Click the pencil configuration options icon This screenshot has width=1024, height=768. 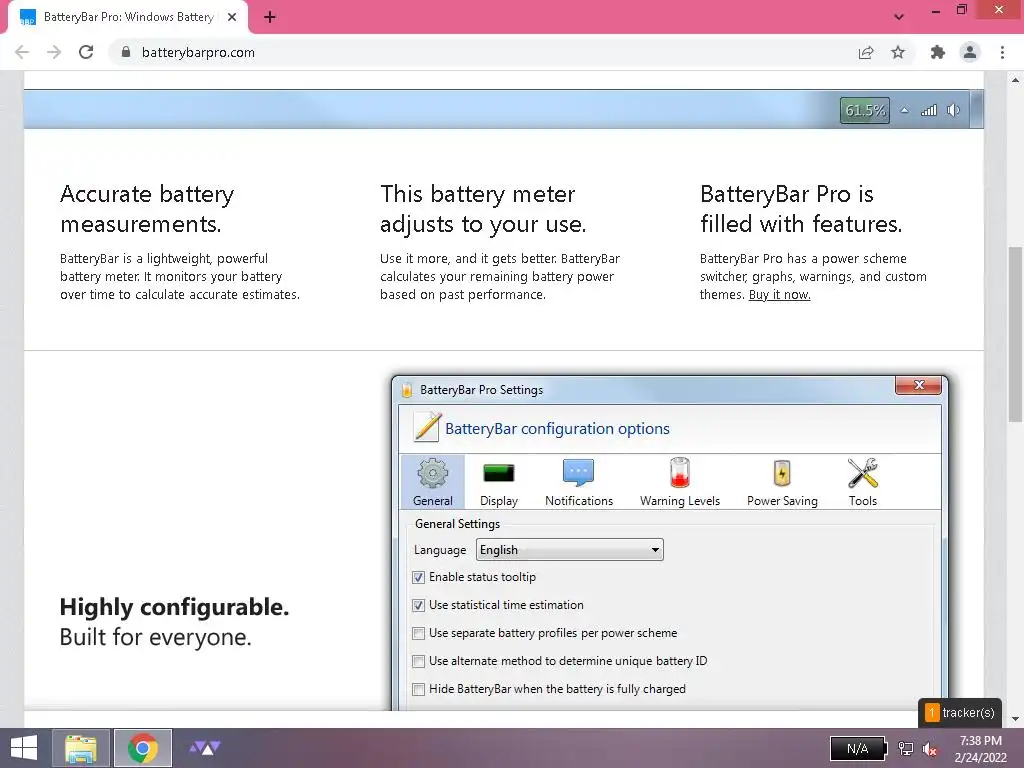pos(427,427)
